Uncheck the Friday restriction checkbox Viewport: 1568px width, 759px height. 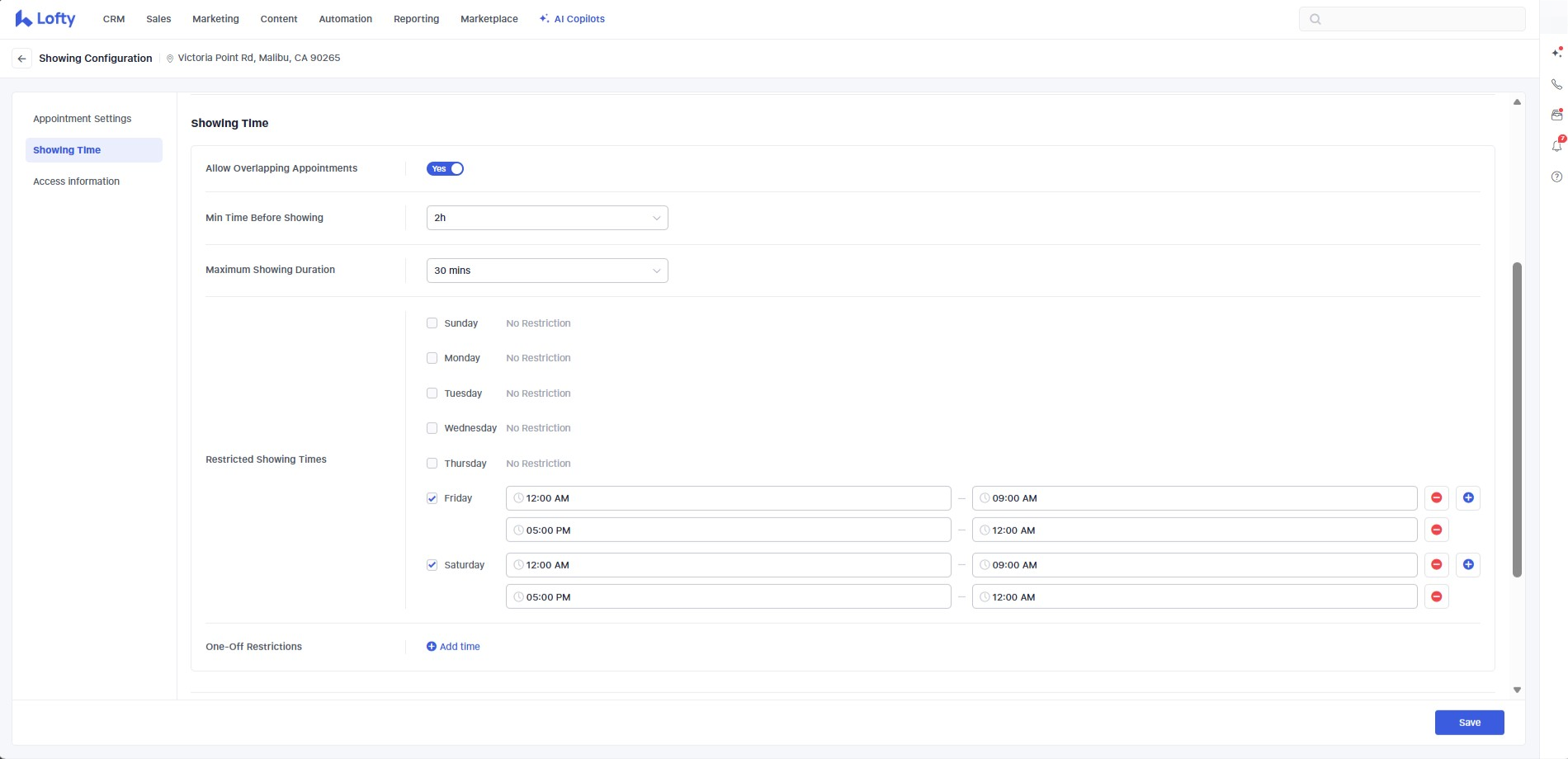point(432,498)
